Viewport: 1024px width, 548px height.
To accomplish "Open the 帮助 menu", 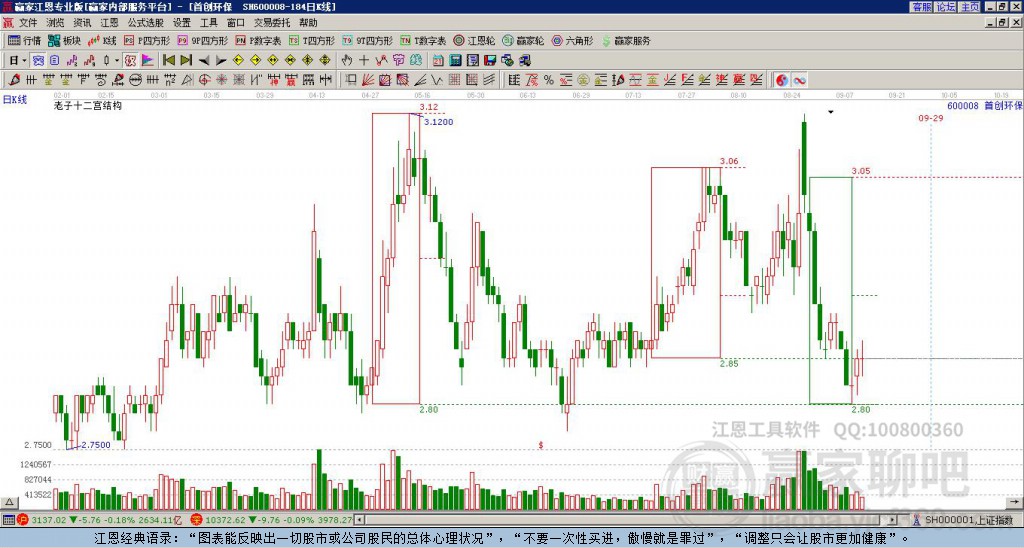I will tap(308, 23).
